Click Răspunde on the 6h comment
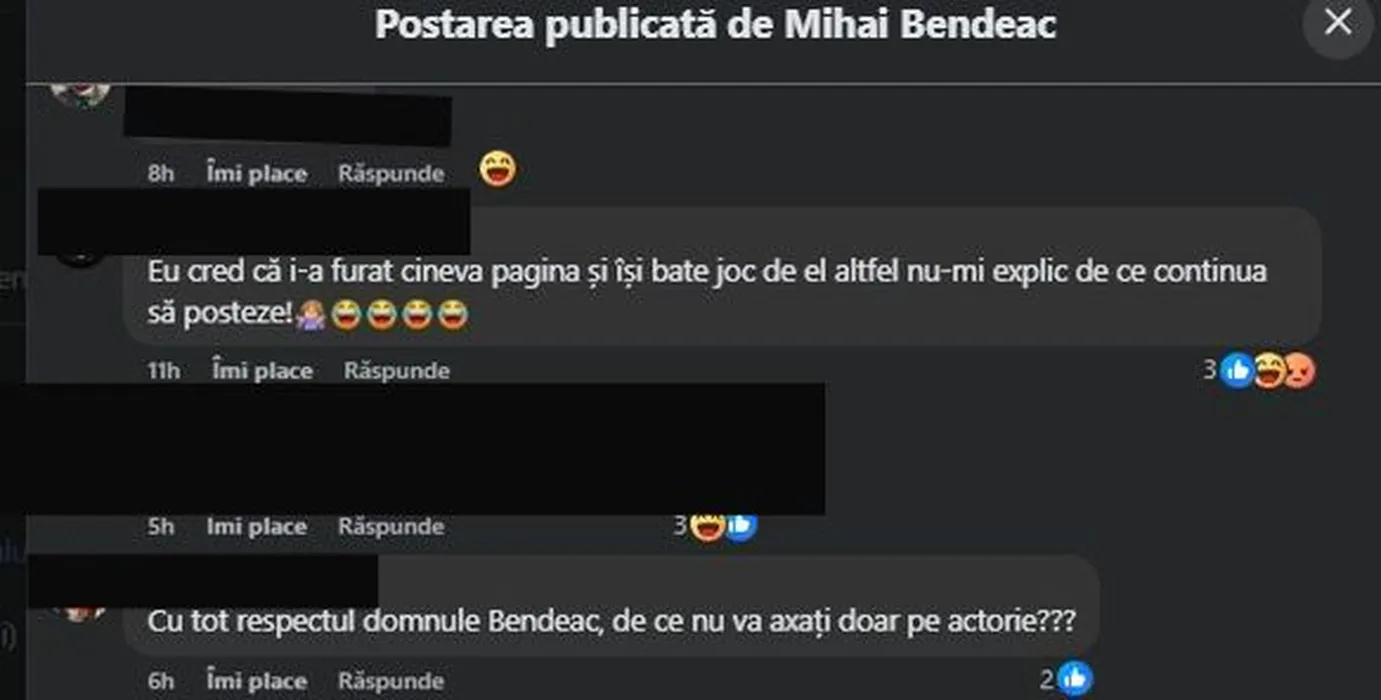The image size is (1381, 700). [391, 681]
